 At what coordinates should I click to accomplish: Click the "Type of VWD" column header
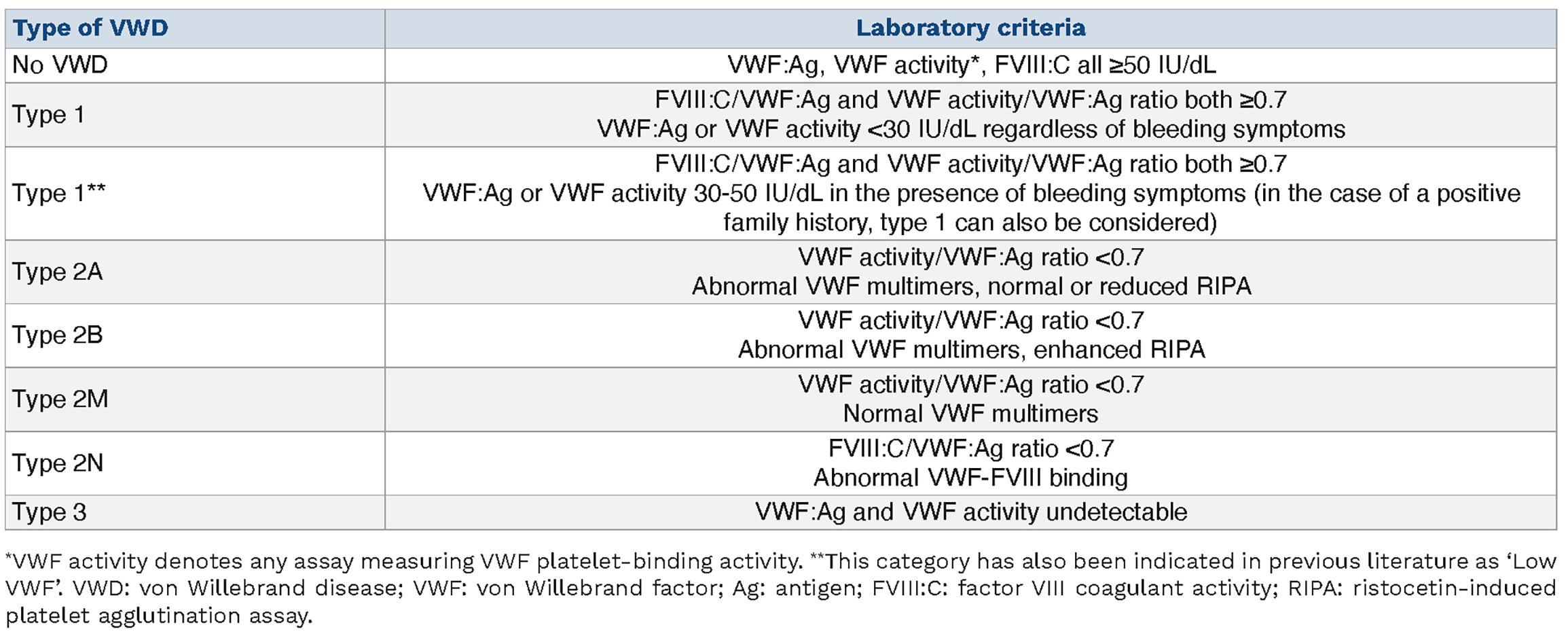90,28
